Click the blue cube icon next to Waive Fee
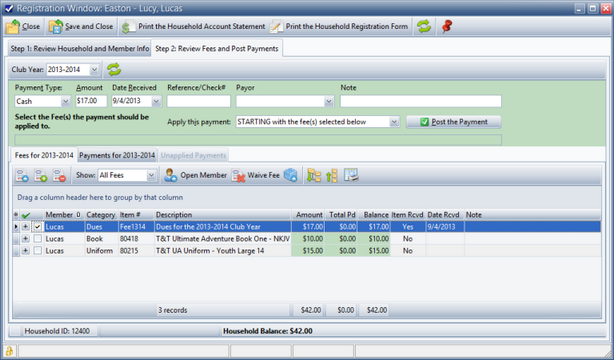This screenshot has width=614, height=360. 291,175
